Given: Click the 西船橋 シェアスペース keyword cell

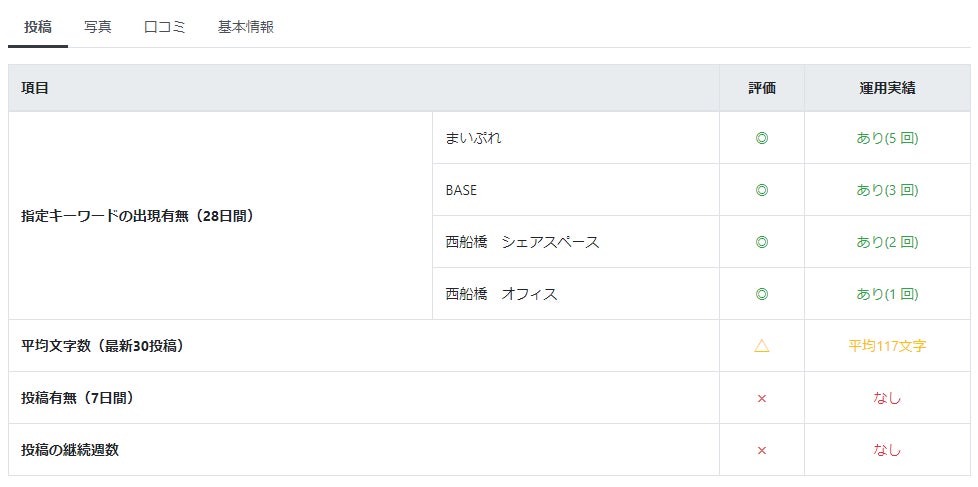Looking at the screenshot, I should tap(523, 242).
